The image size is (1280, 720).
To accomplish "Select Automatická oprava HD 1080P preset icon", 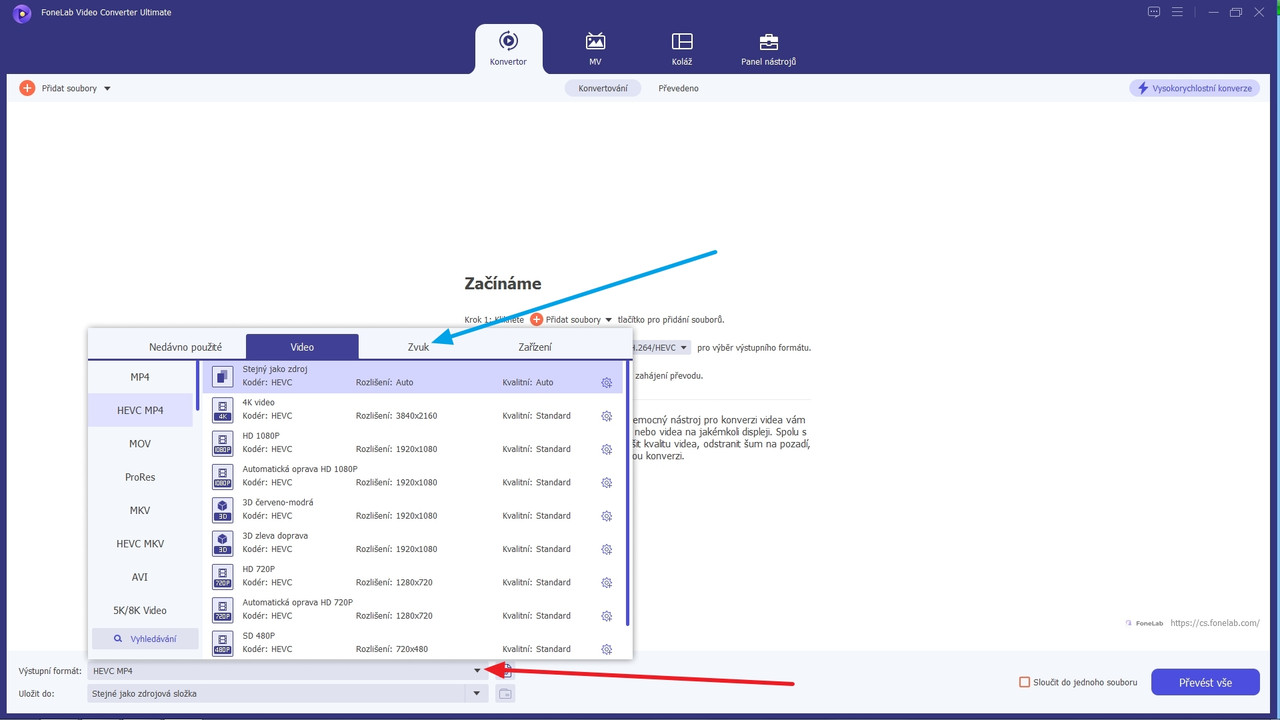I will [x=222, y=476].
